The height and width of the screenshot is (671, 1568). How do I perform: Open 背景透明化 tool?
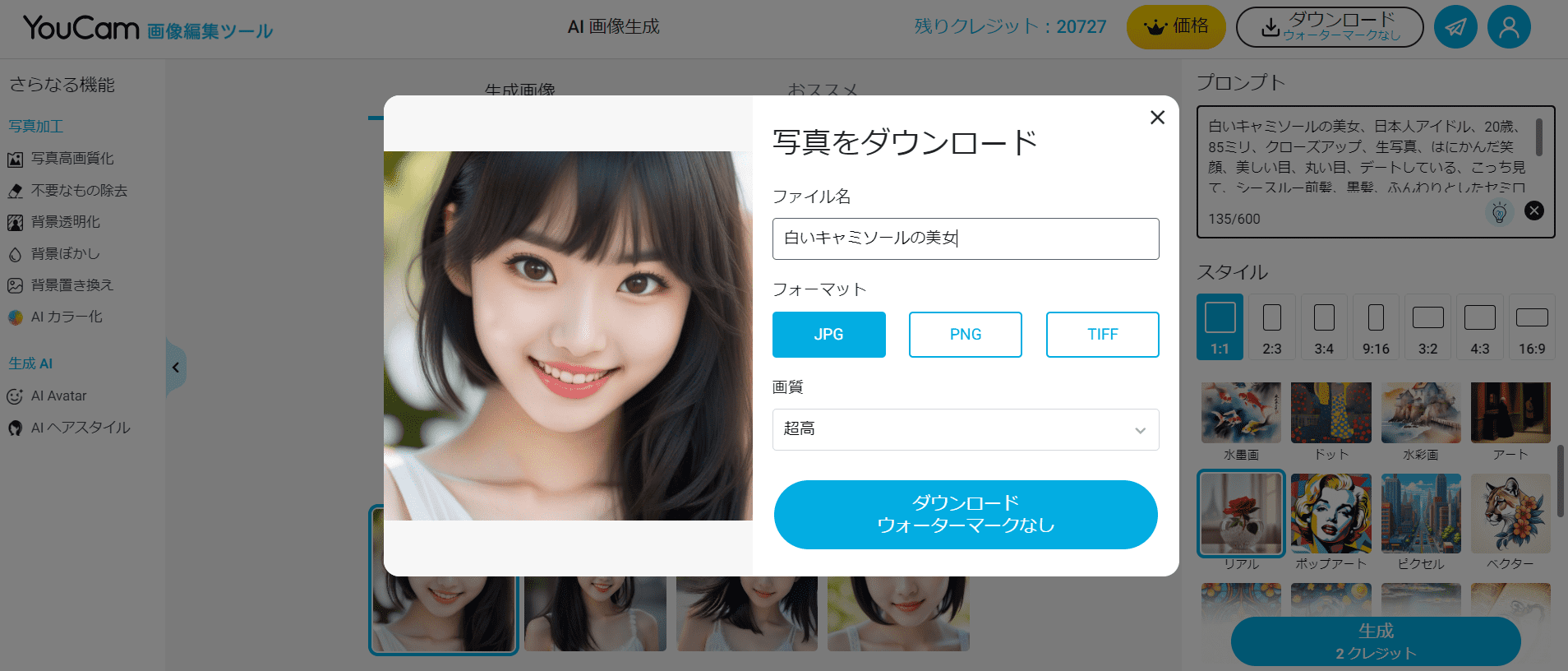coord(54,222)
